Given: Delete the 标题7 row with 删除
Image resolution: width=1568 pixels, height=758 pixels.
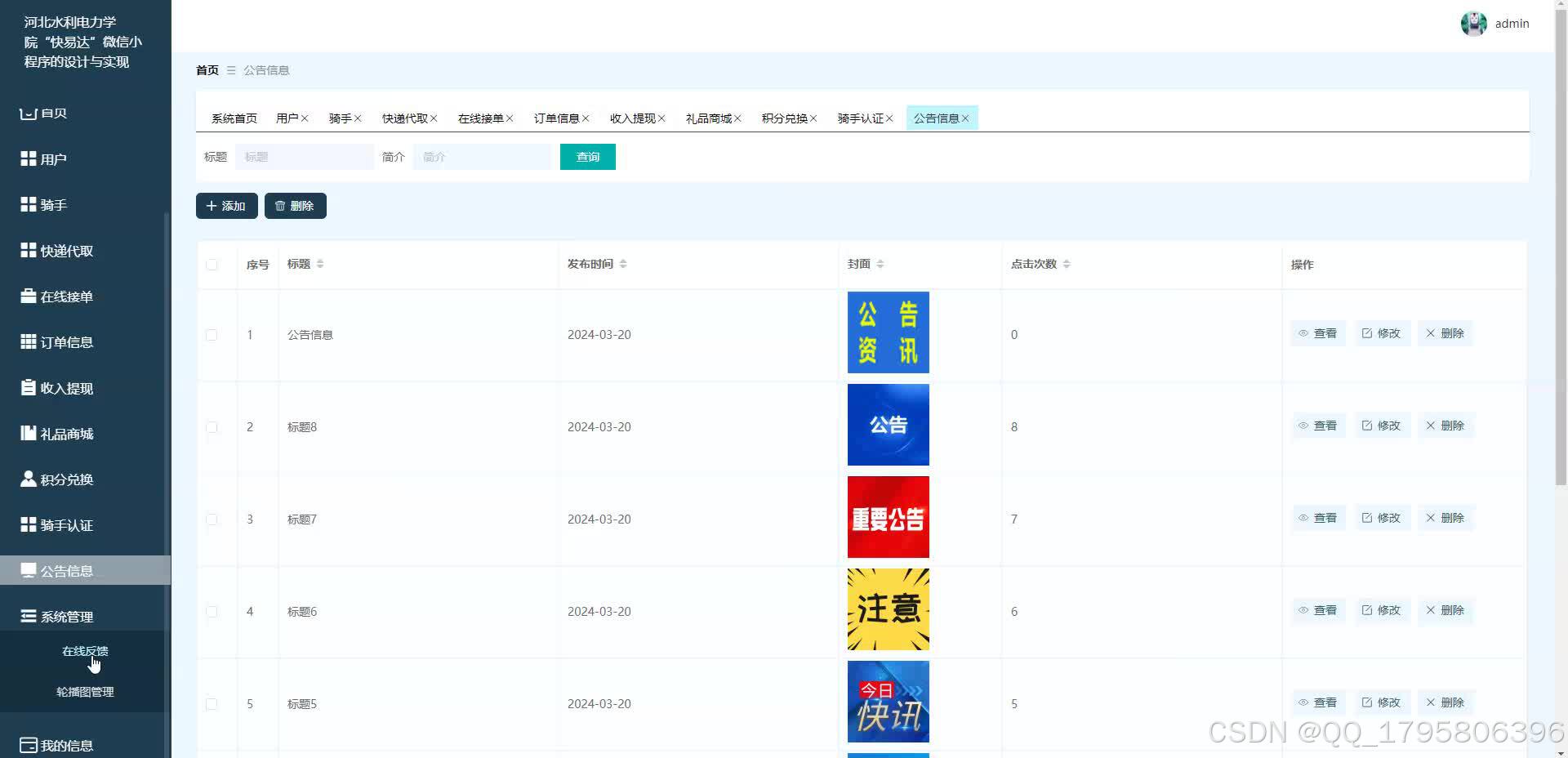Looking at the screenshot, I should (x=1445, y=518).
